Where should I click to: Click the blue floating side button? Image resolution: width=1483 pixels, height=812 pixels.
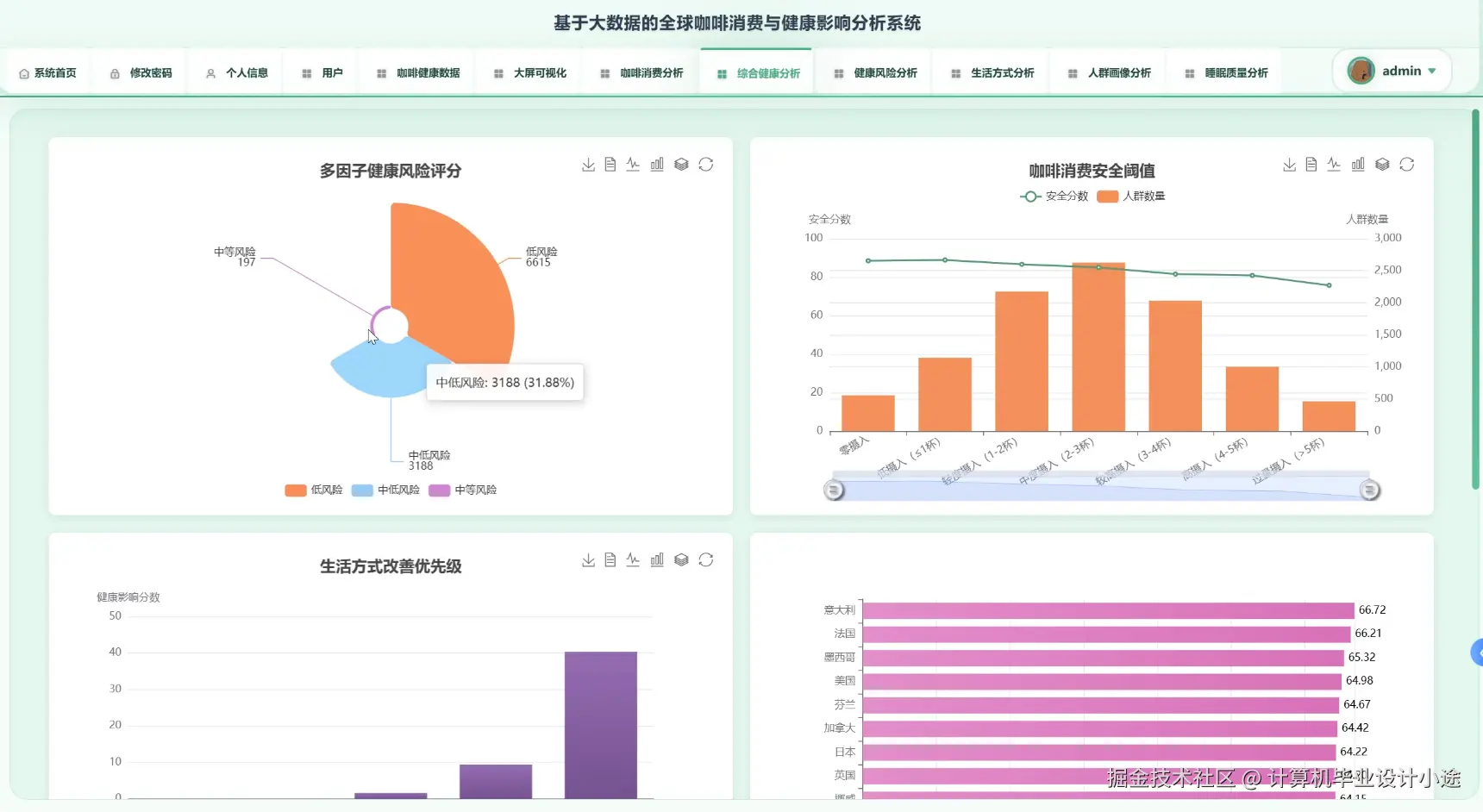[x=1476, y=653]
